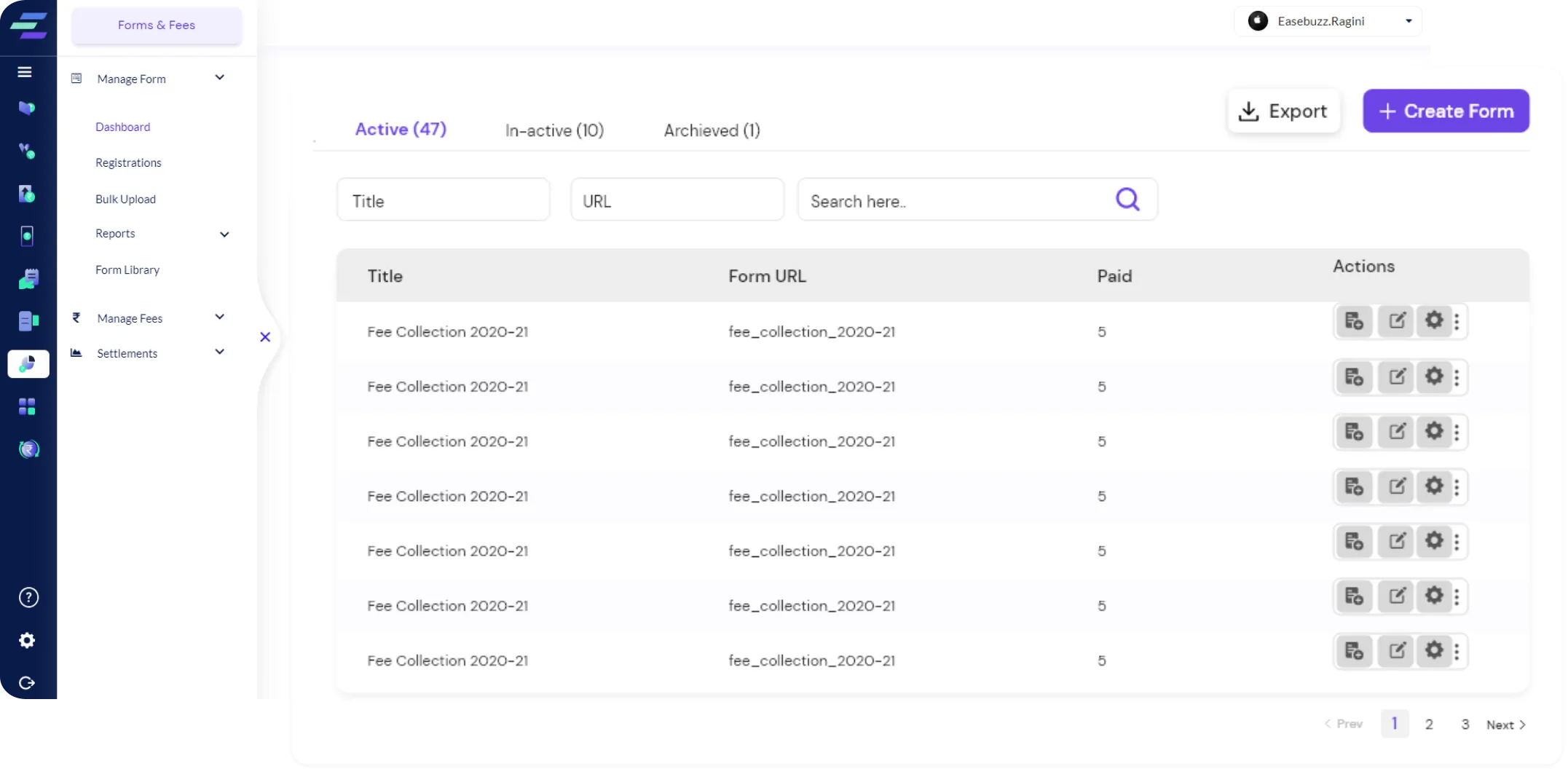Close the side panel with X icon
Image resolution: width=1568 pixels, height=769 pixels.
(265, 337)
